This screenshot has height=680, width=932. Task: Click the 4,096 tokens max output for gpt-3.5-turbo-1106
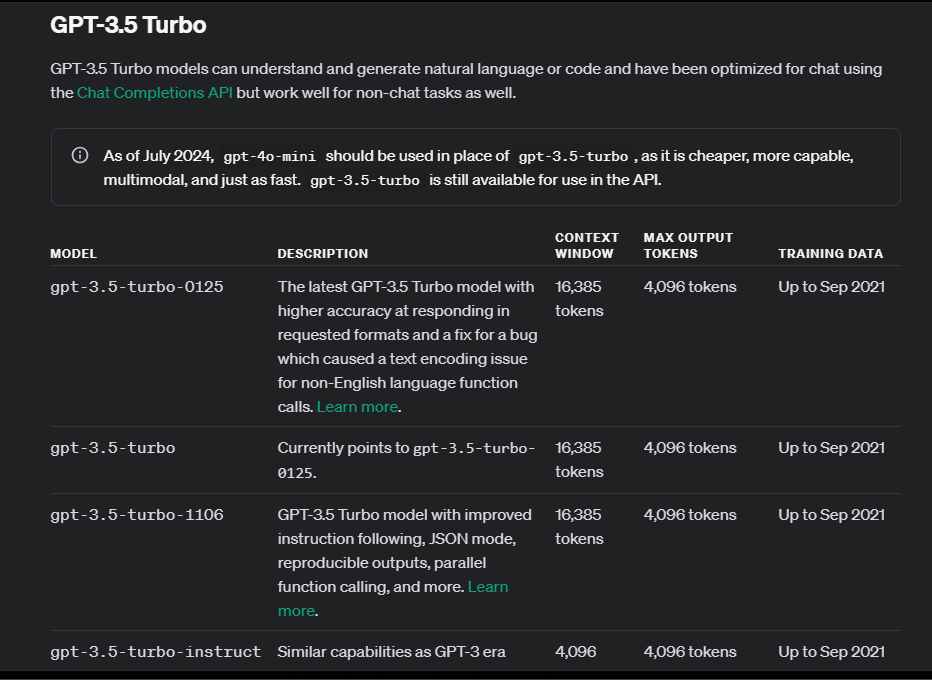tap(690, 515)
